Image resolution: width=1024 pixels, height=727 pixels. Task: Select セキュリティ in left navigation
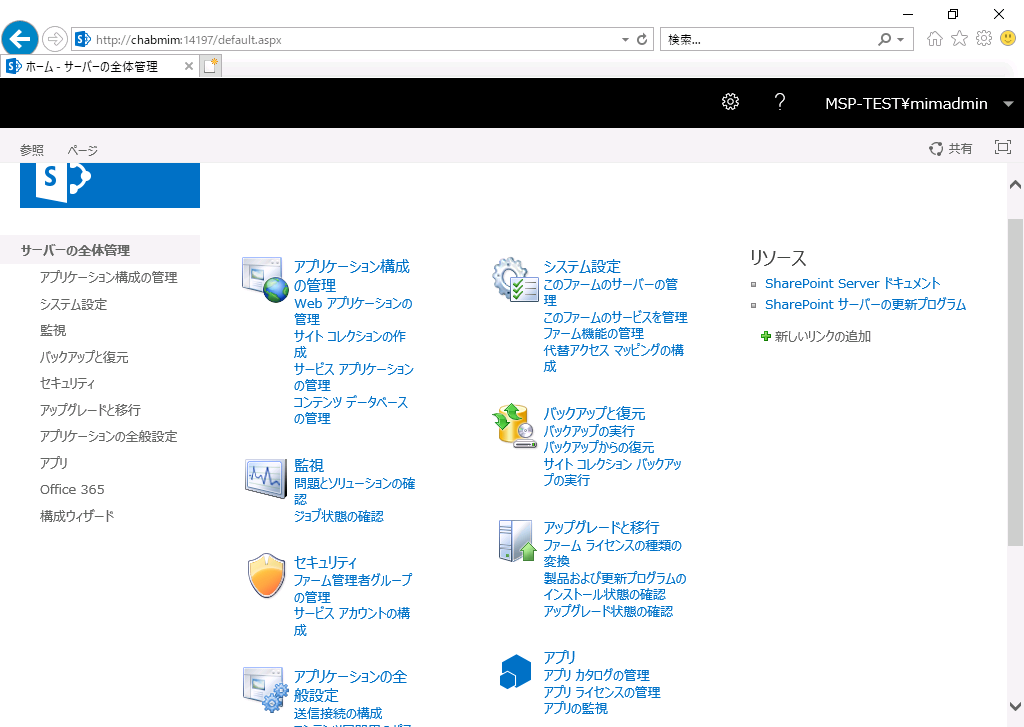click(67, 383)
